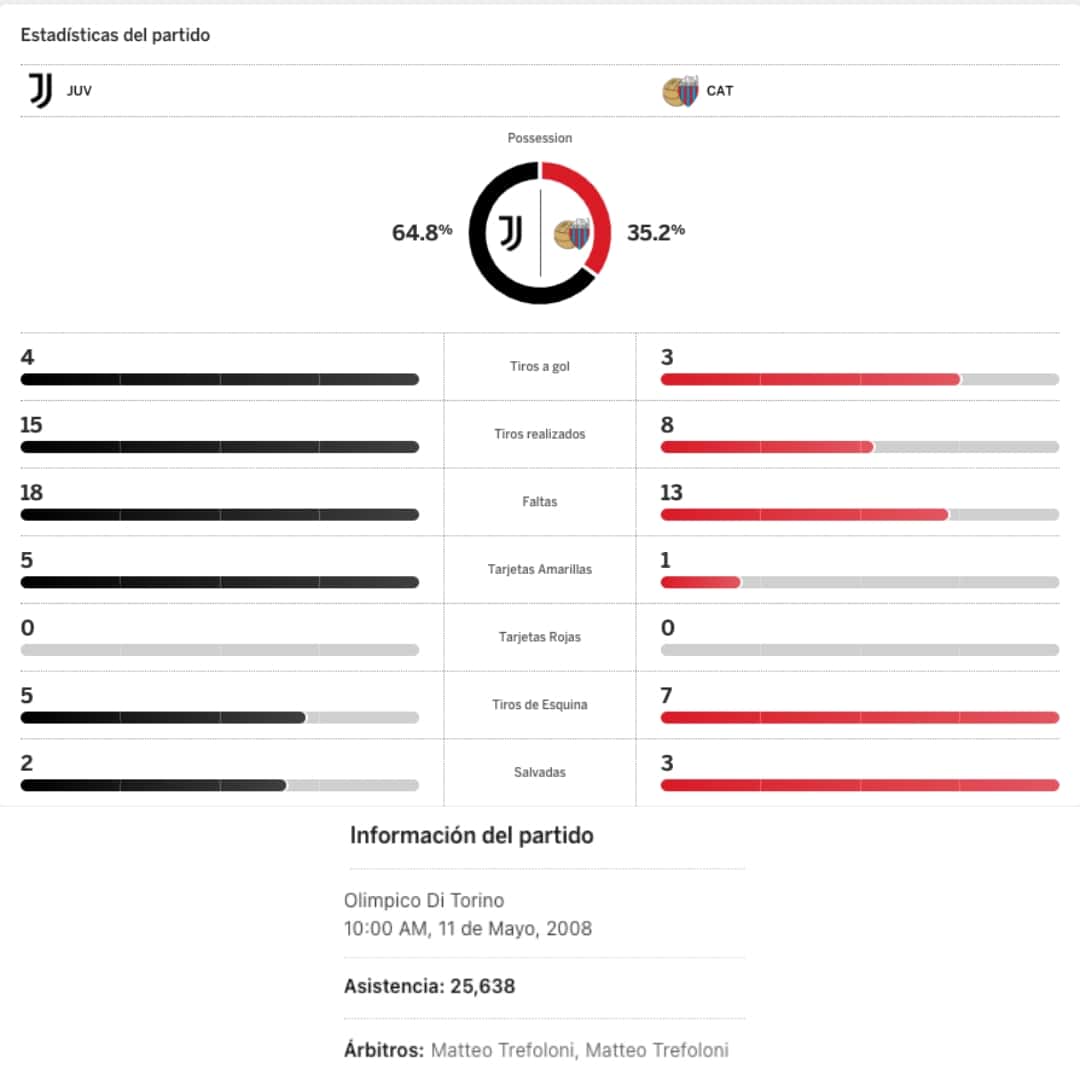
Task: Click Juventus 'Salvadas' black bar
Action: [x=153, y=785]
